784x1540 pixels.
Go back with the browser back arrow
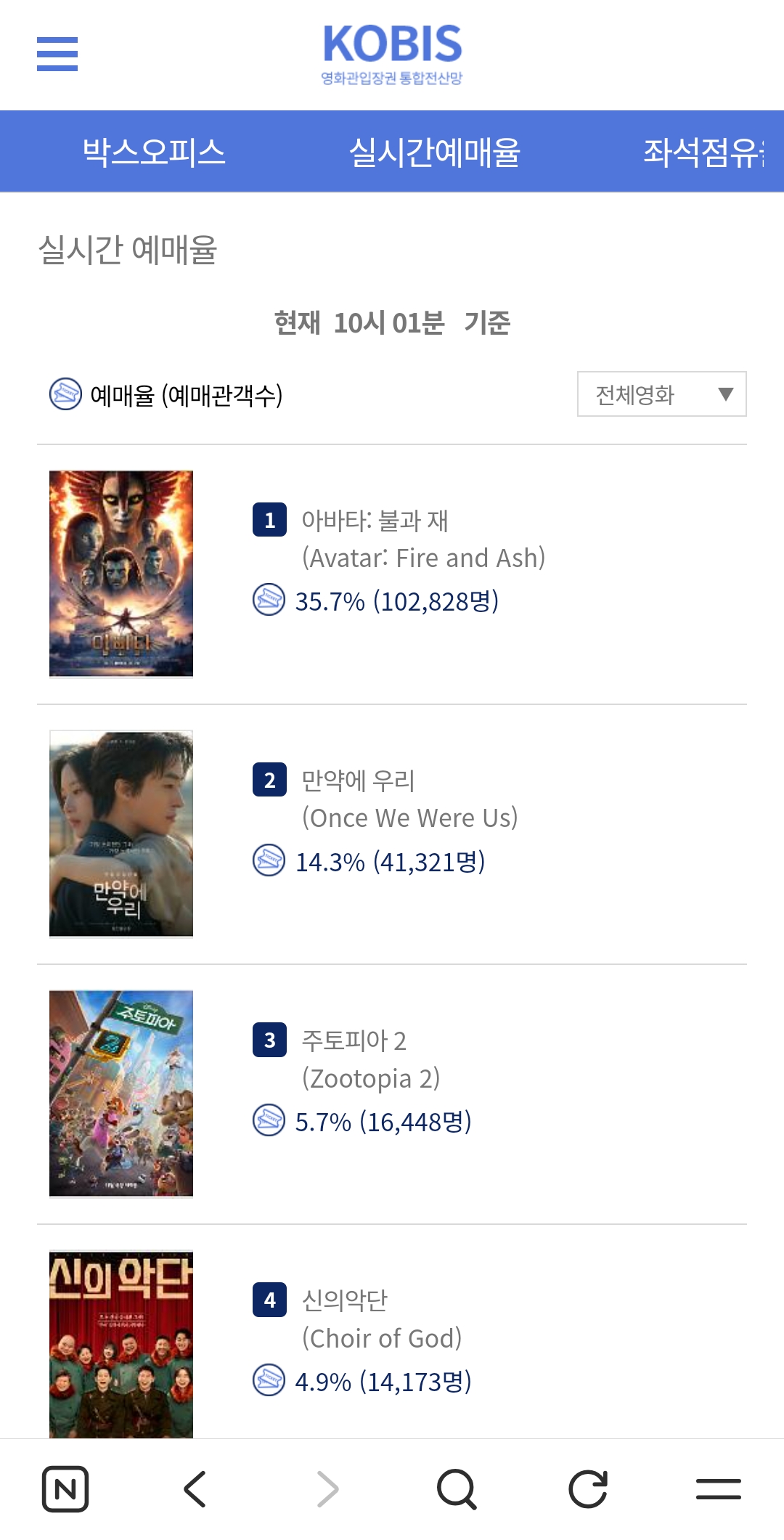coord(195,1489)
